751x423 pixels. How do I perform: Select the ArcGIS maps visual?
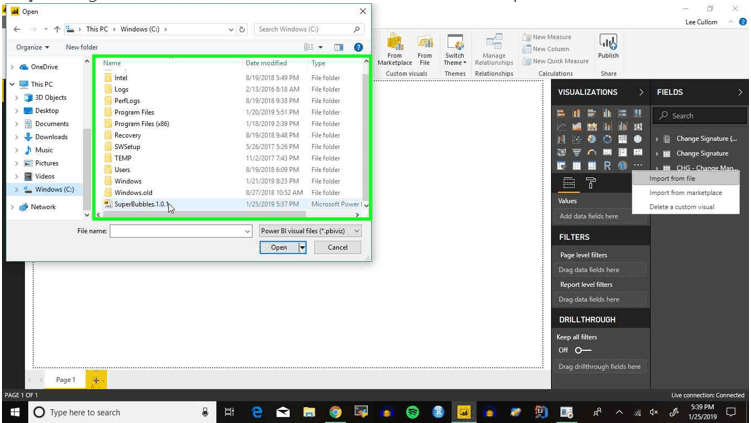click(622, 166)
